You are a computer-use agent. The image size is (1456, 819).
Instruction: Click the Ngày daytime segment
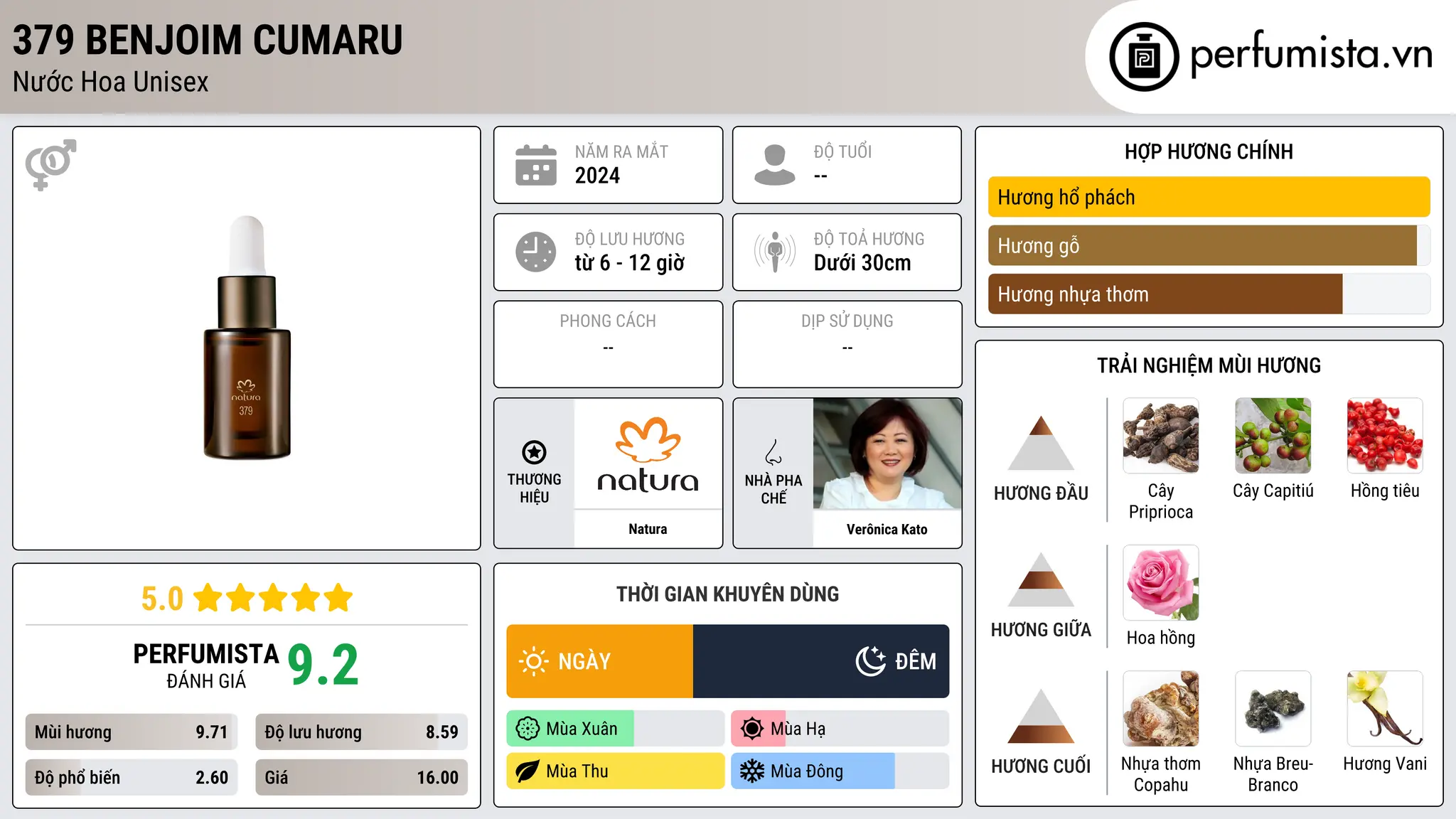click(600, 661)
